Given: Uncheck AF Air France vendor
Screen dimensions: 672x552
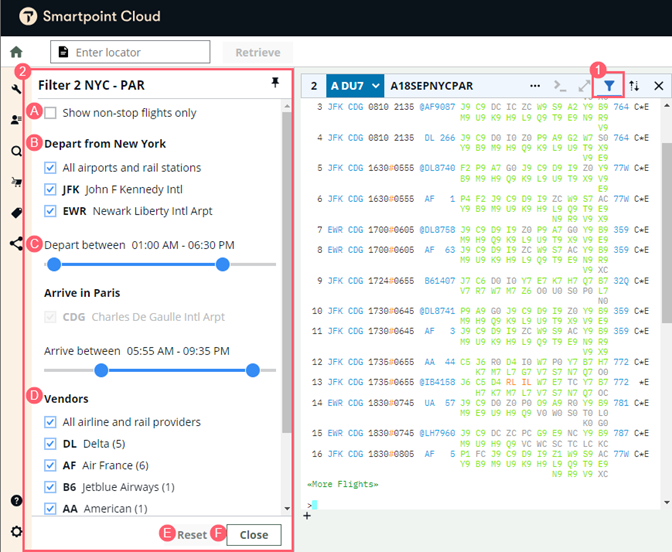Looking at the screenshot, I should [x=50, y=465].
